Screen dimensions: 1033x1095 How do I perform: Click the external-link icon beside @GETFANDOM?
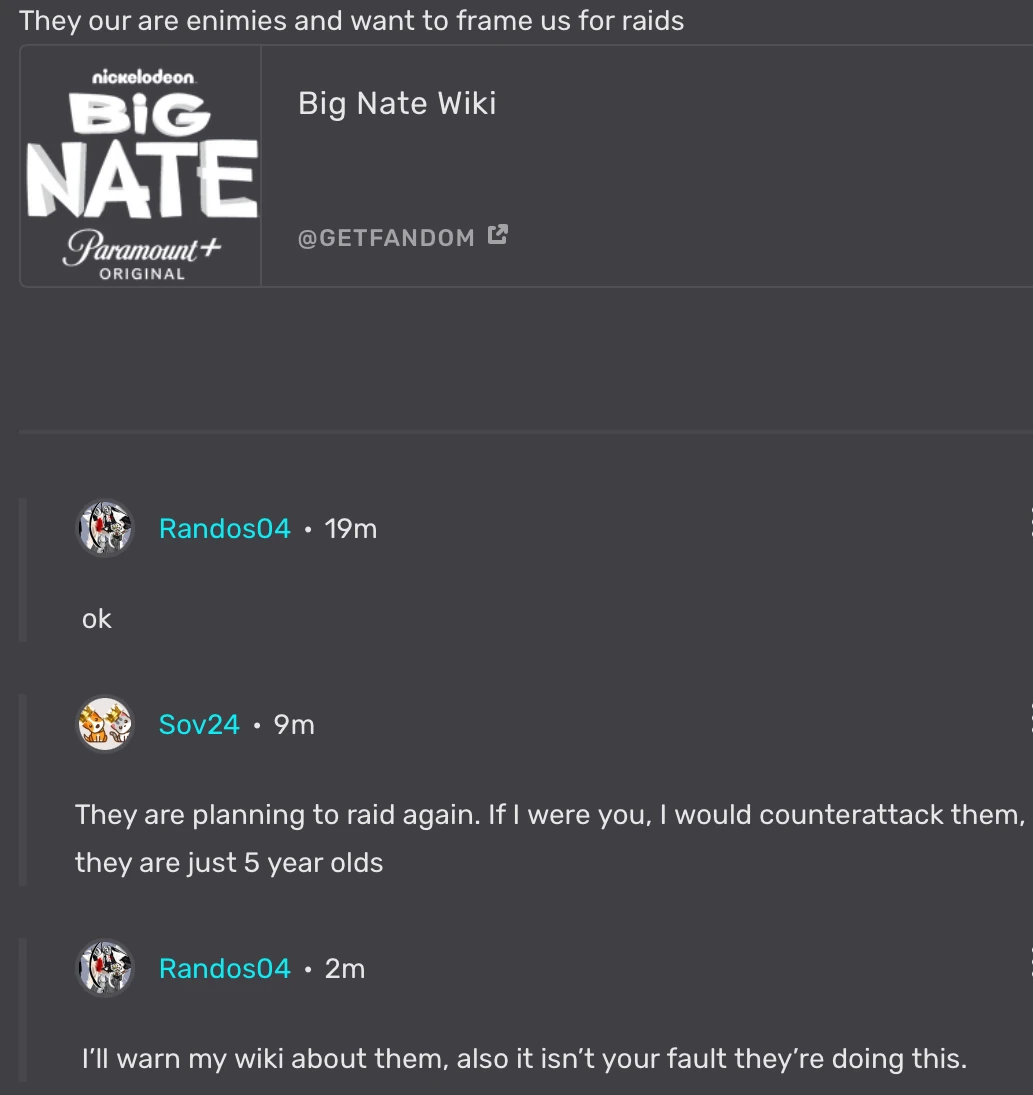point(498,234)
